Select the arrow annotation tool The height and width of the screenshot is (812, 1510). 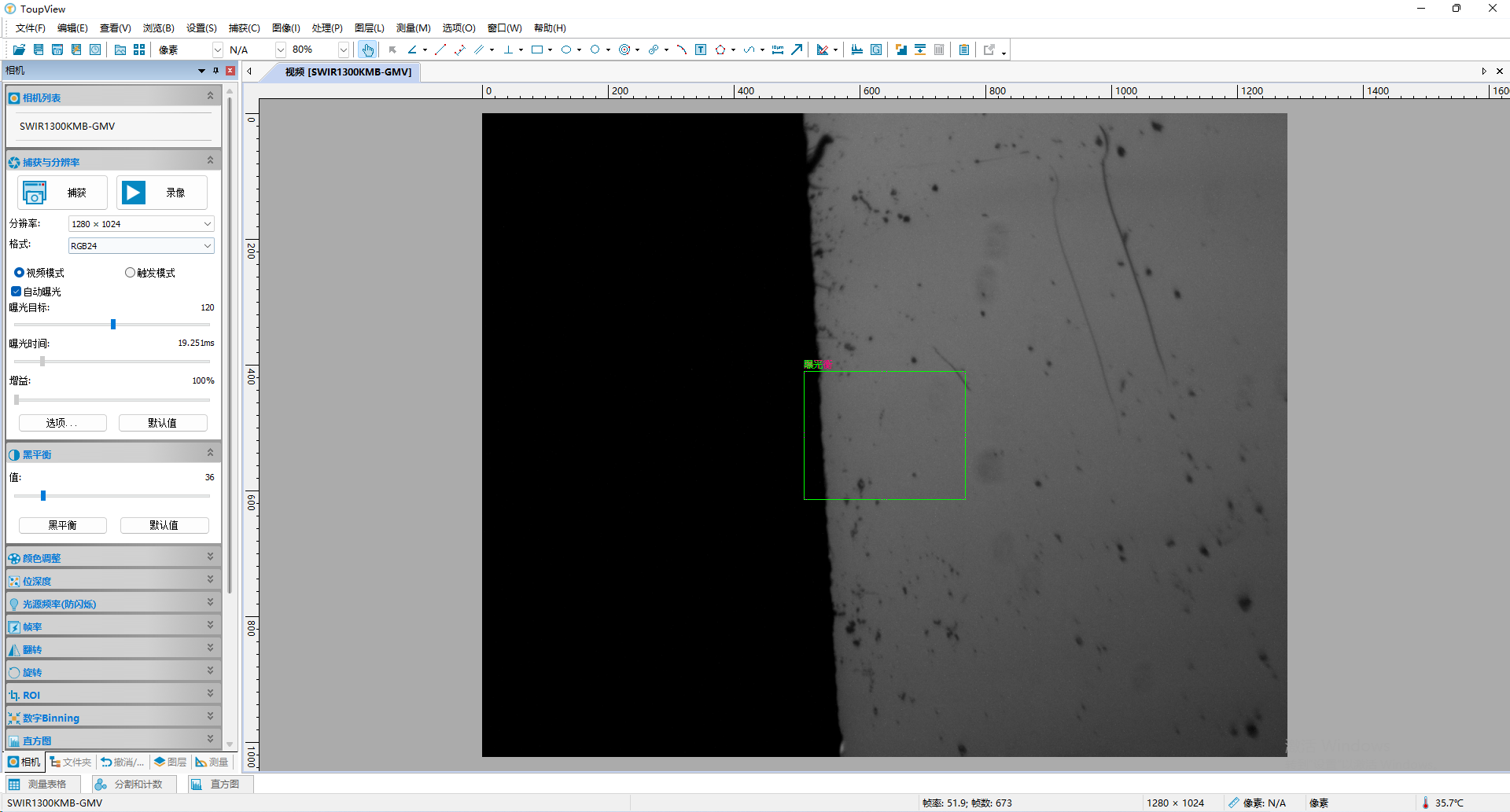tap(797, 50)
